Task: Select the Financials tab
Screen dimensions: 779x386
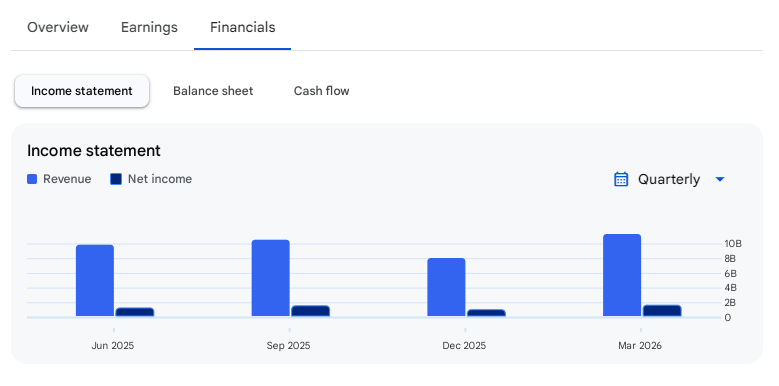Action: click(242, 27)
